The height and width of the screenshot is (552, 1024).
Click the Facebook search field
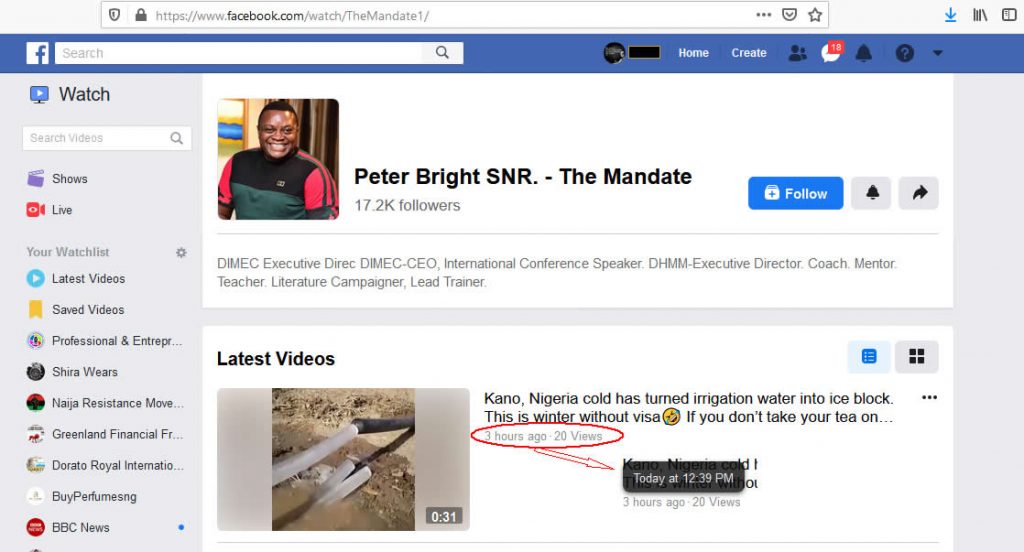coord(239,53)
